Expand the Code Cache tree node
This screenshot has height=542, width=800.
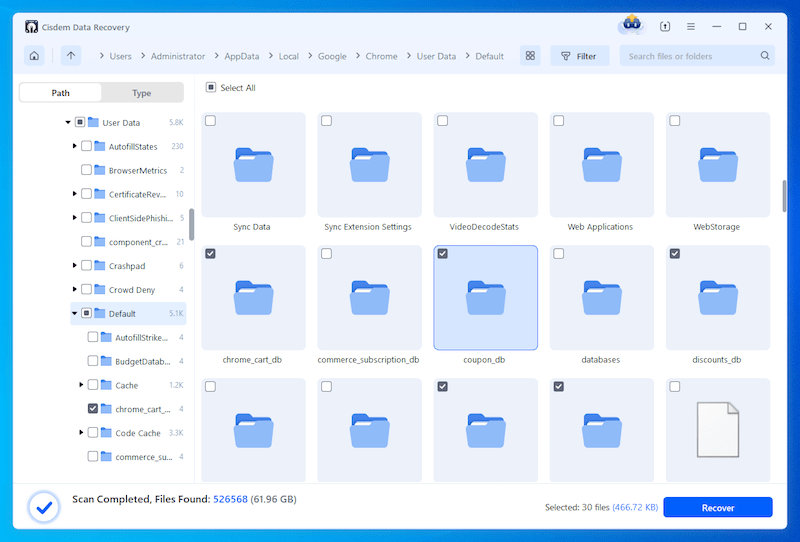[x=80, y=433]
